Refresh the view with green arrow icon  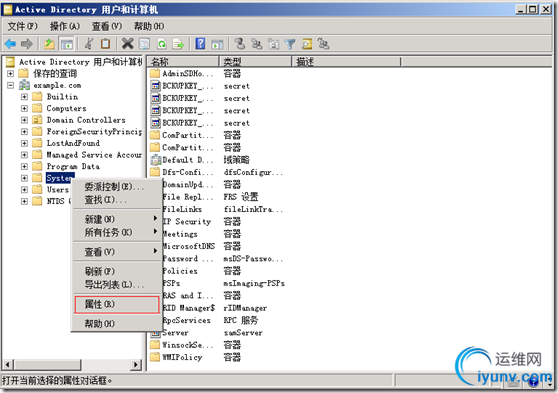pos(162,44)
